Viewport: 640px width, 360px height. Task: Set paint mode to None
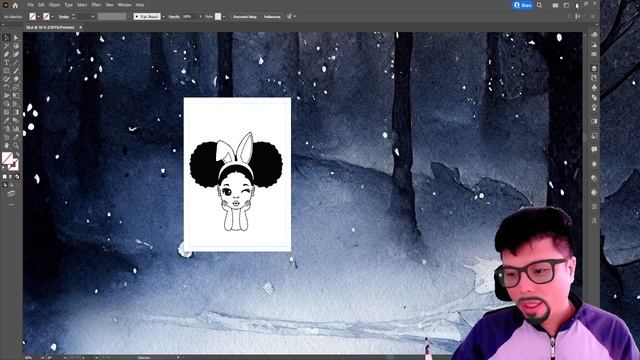pyautogui.click(x=17, y=177)
